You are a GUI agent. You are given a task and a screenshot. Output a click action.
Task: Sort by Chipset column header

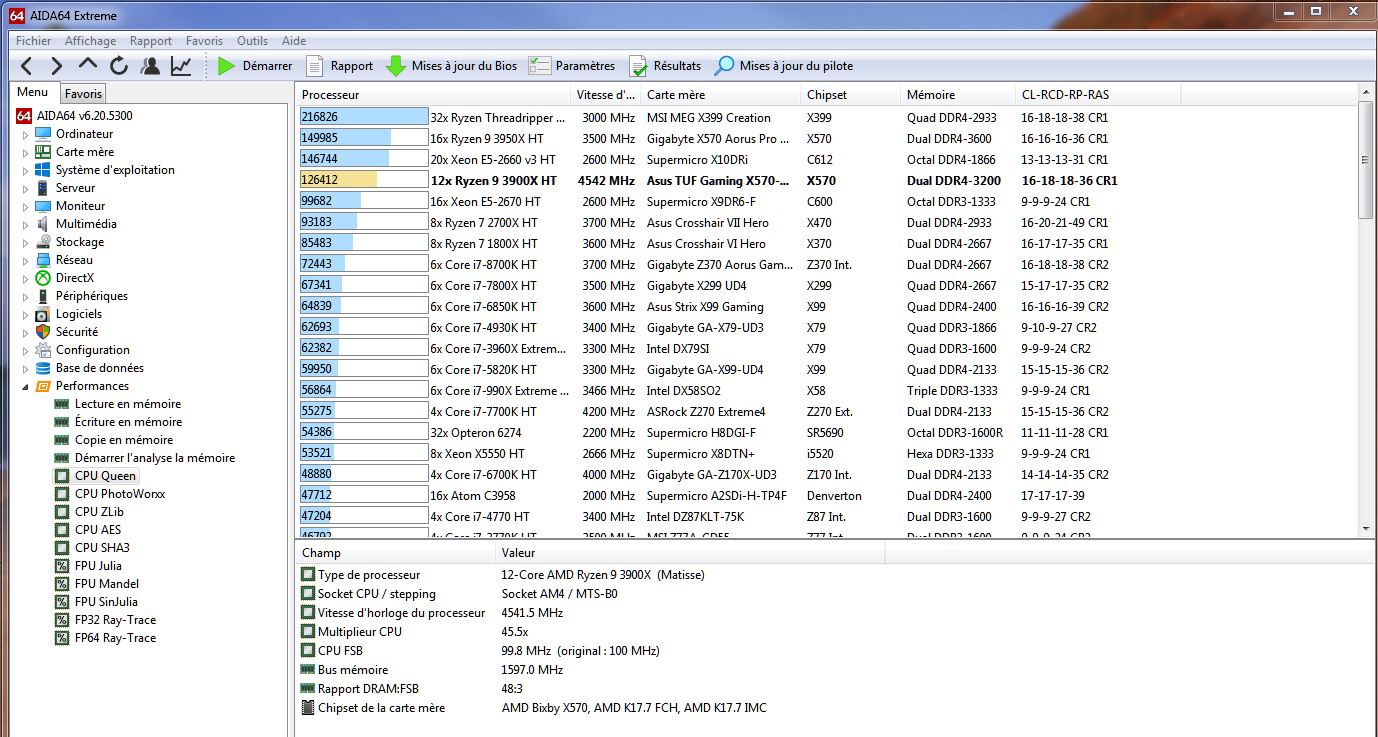click(x=851, y=95)
